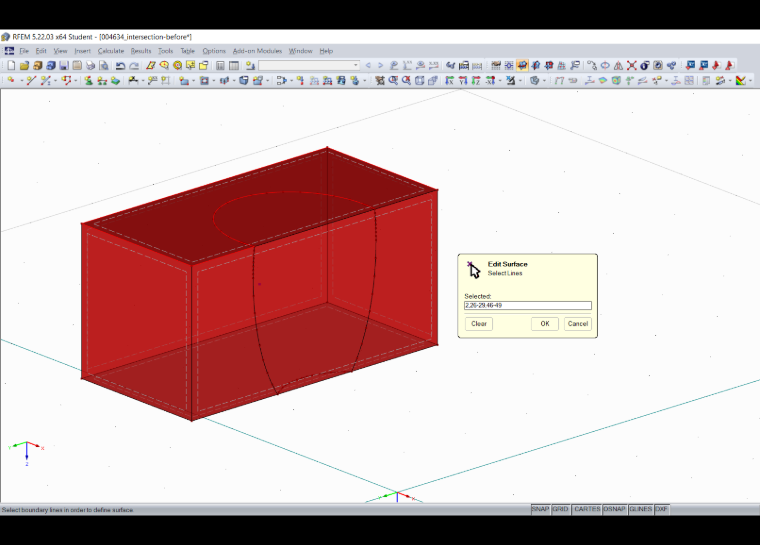Click the New line tool icon

[x=32, y=80]
